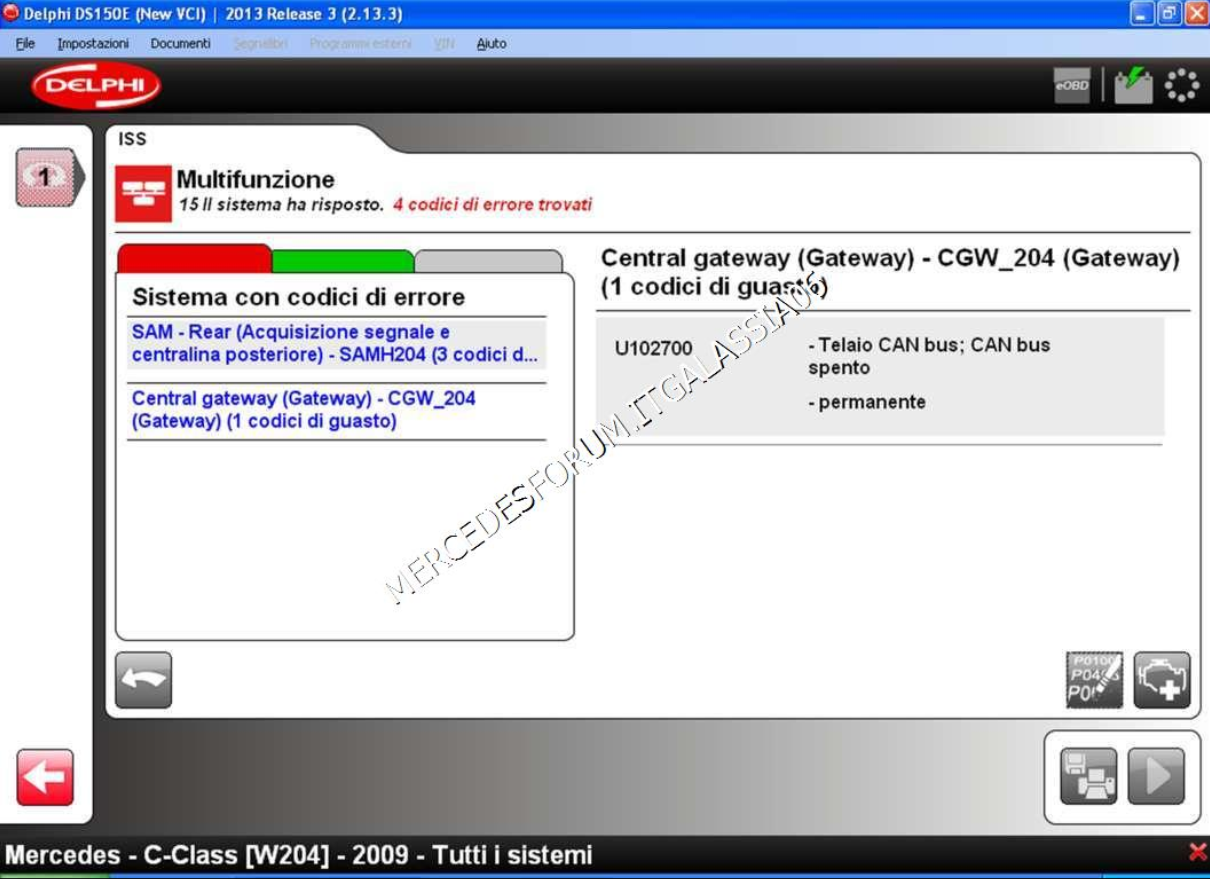Open the File menu

[25, 44]
